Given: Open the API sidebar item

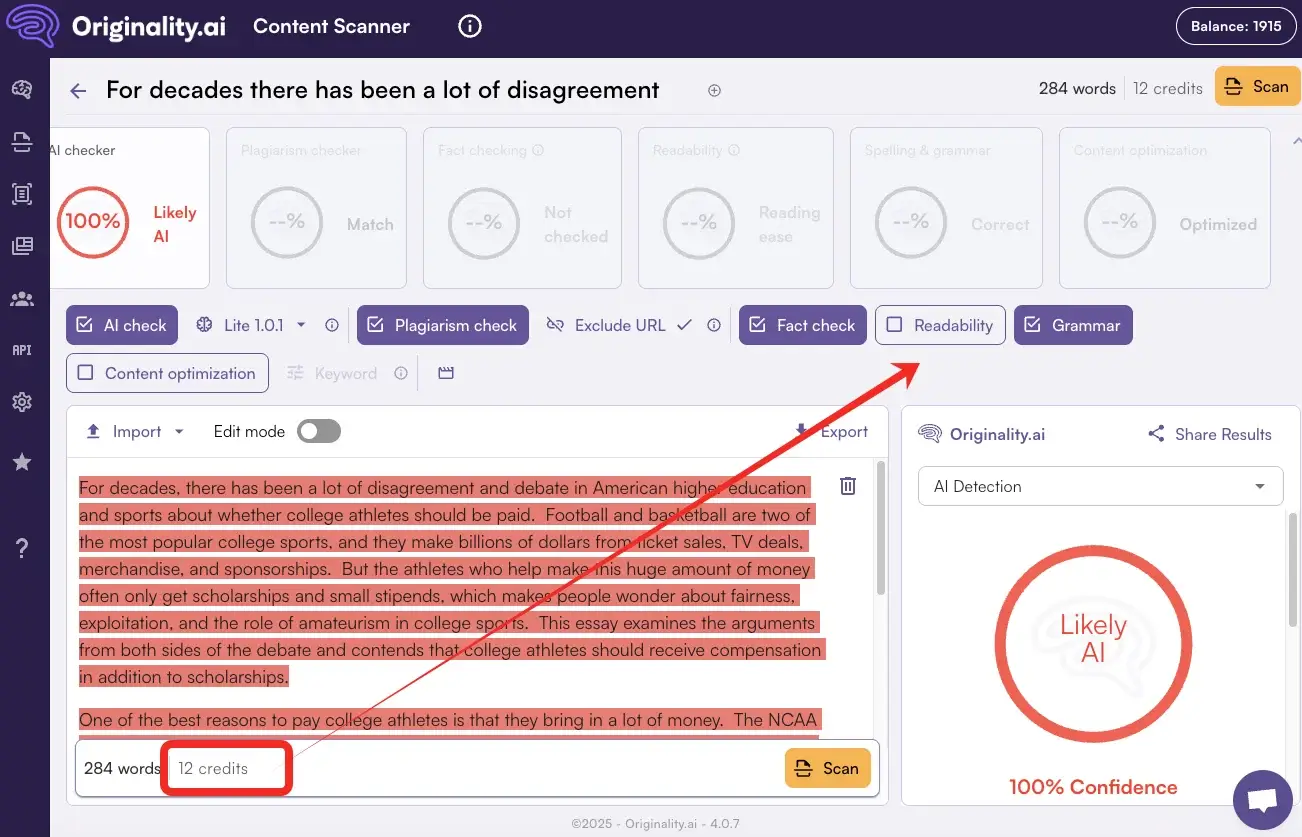Looking at the screenshot, I should [x=22, y=350].
